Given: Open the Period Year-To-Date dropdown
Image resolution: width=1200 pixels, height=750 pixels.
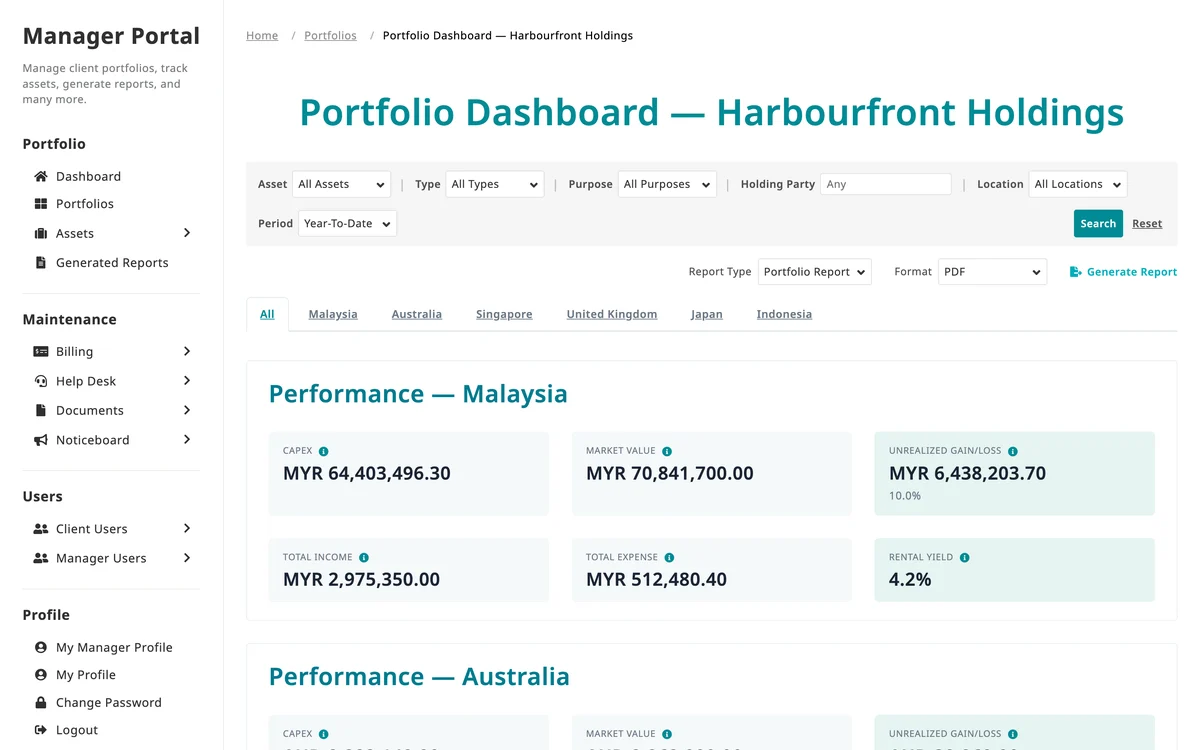Looking at the screenshot, I should (347, 223).
